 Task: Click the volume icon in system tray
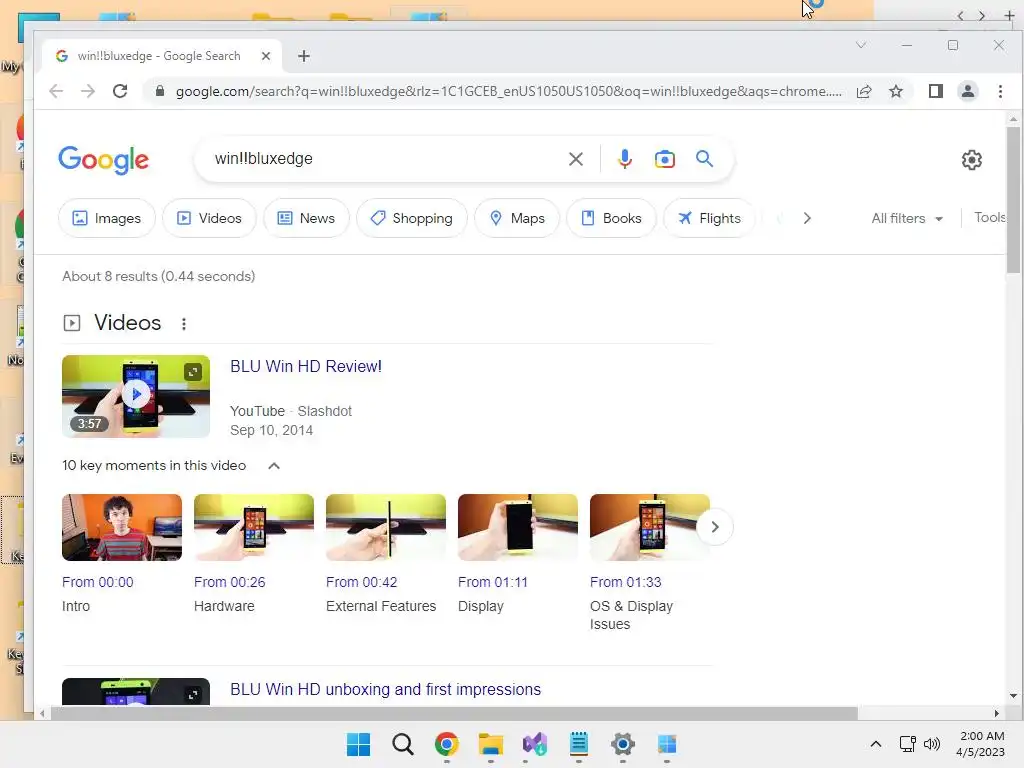[x=932, y=744]
